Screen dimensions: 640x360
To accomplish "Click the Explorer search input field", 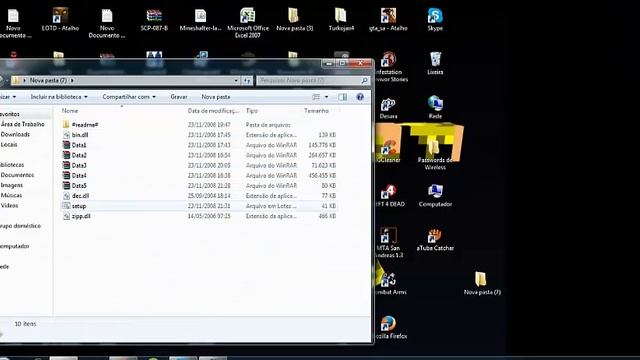I will tap(309, 80).
